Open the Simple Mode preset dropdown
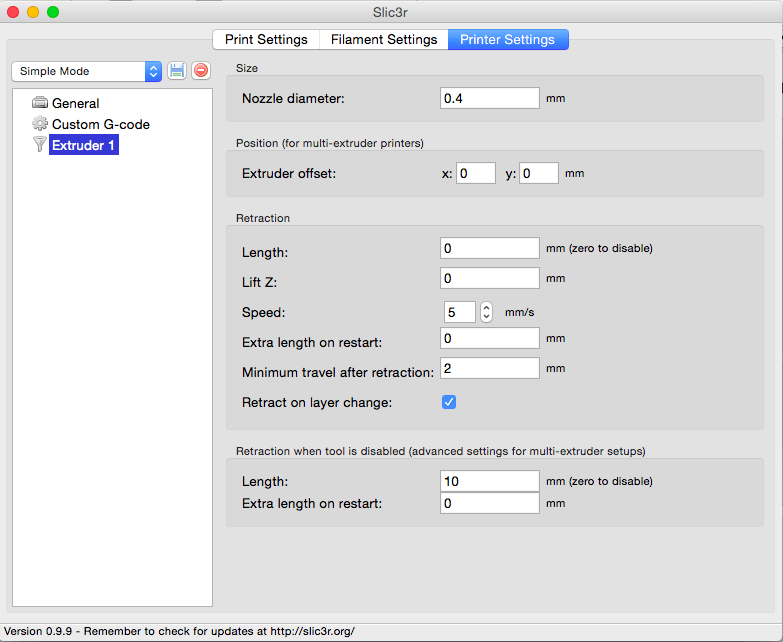This screenshot has width=783, height=642. (x=86, y=71)
